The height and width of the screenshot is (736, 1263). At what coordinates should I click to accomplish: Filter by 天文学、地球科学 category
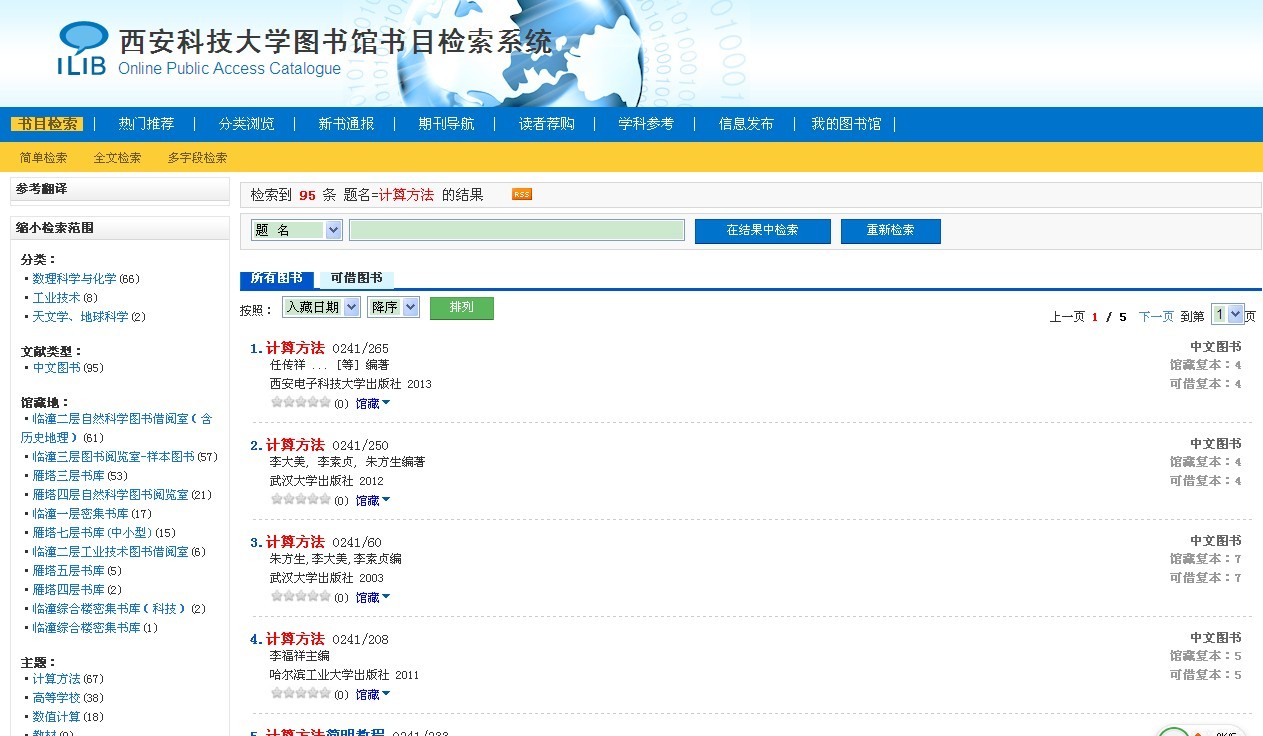(80, 317)
